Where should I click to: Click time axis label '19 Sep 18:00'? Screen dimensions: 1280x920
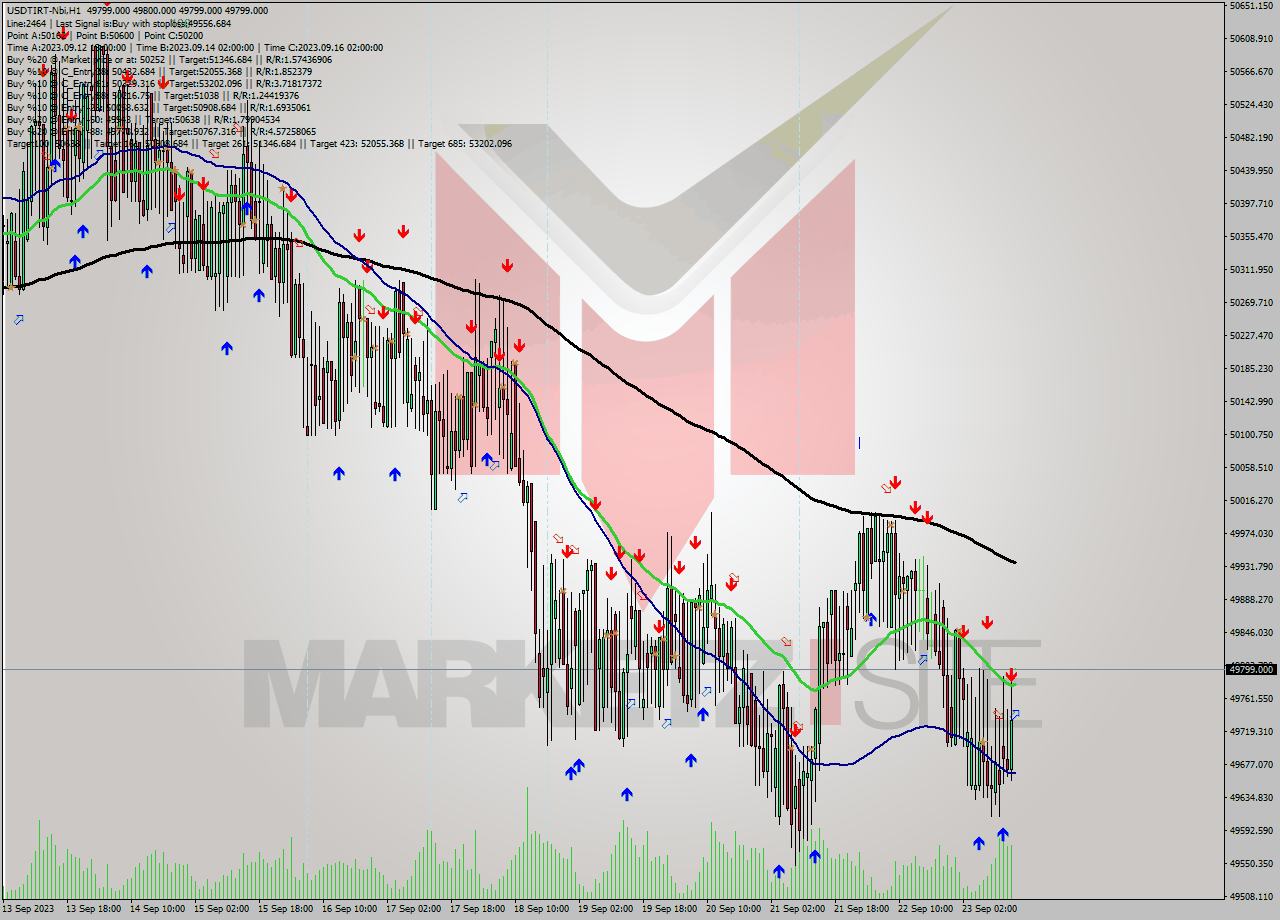pos(669,909)
